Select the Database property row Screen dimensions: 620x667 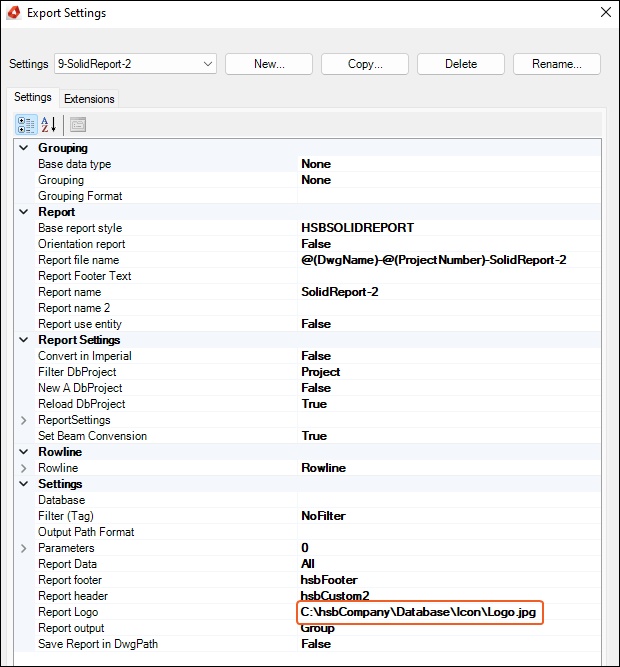point(62,500)
